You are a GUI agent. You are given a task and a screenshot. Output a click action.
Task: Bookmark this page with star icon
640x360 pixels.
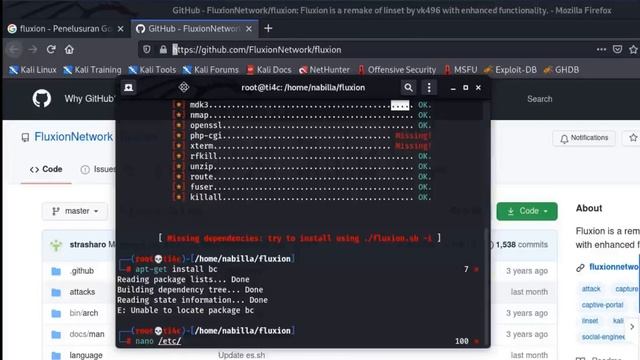point(633,49)
